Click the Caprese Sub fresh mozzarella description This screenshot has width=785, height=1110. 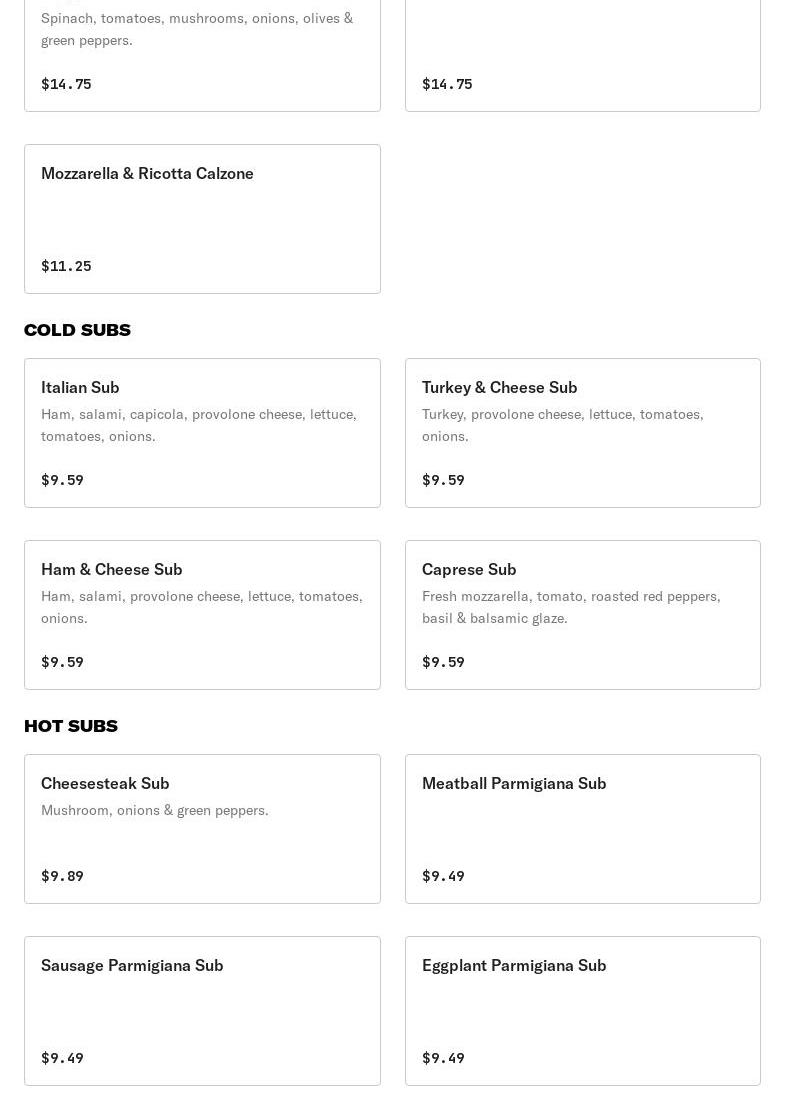[571, 607]
